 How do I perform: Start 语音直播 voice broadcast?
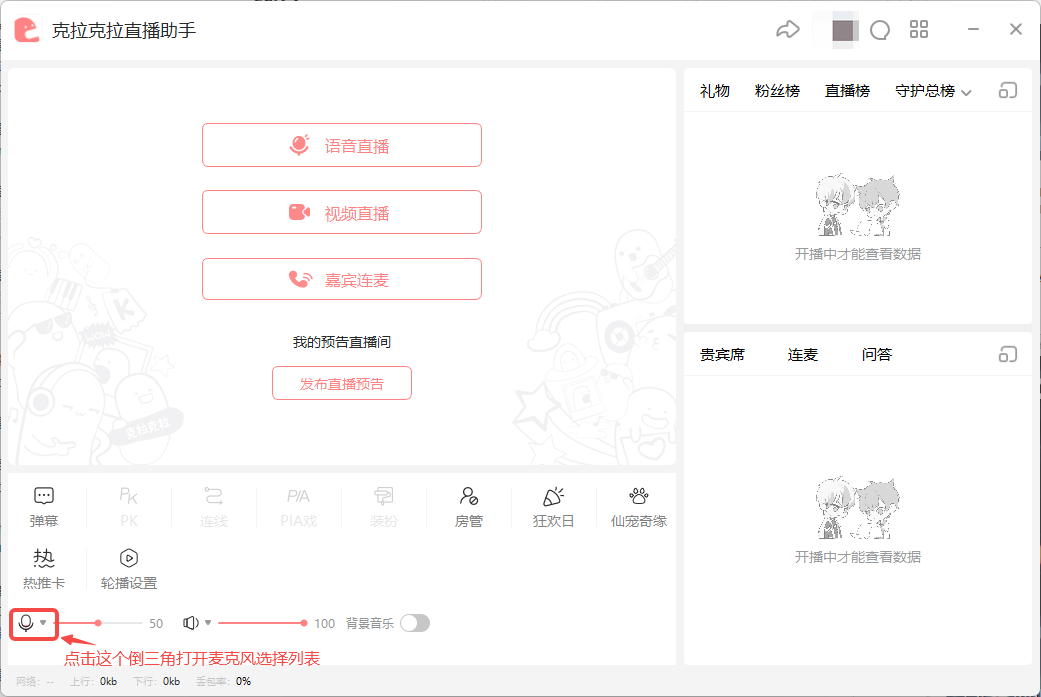(x=342, y=145)
